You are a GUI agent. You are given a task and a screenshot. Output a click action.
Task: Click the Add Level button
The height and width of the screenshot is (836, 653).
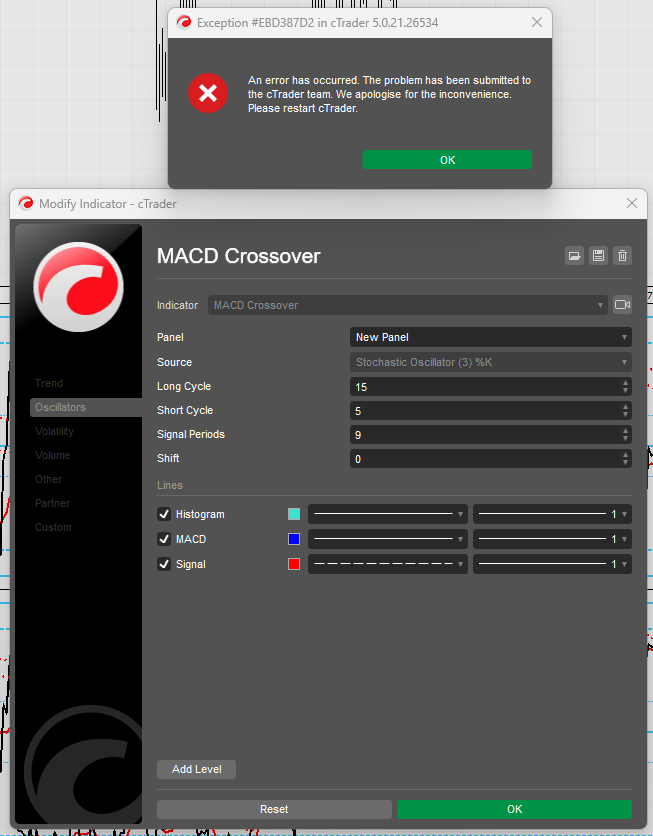coord(196,769)
